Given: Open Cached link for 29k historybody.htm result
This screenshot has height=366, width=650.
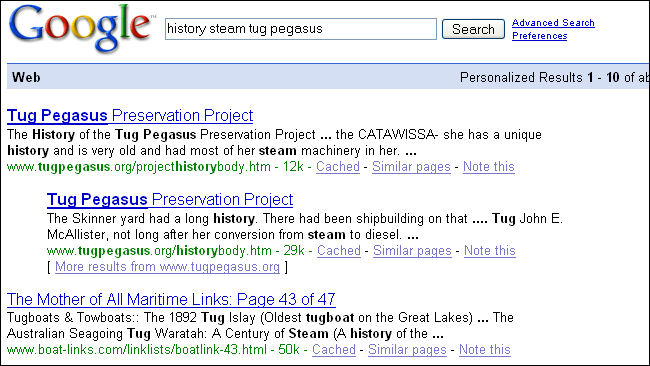Looking at the screenshot, I should click(339, 251).
